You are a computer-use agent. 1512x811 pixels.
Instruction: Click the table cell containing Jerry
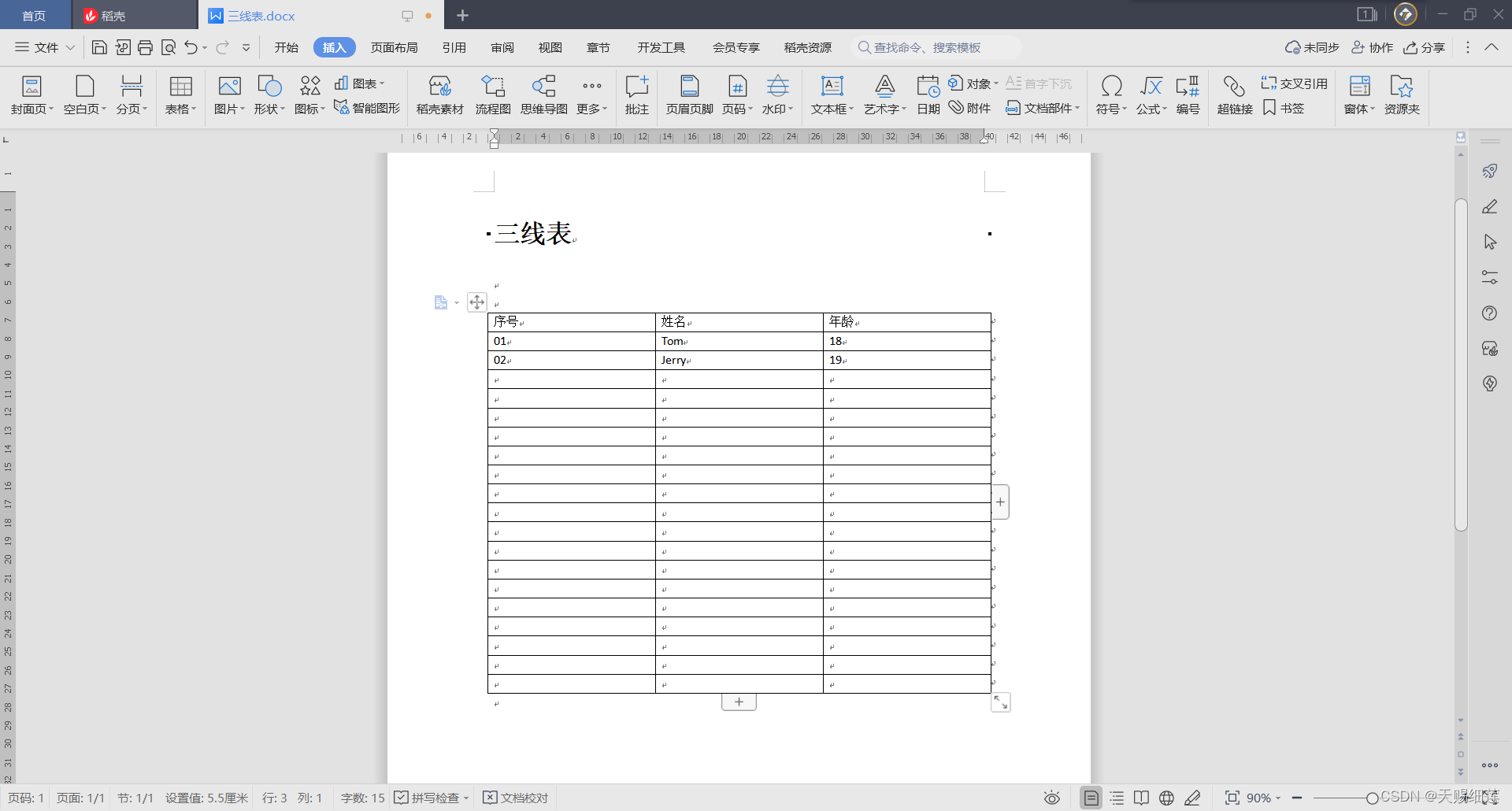[x=739, y=360]
